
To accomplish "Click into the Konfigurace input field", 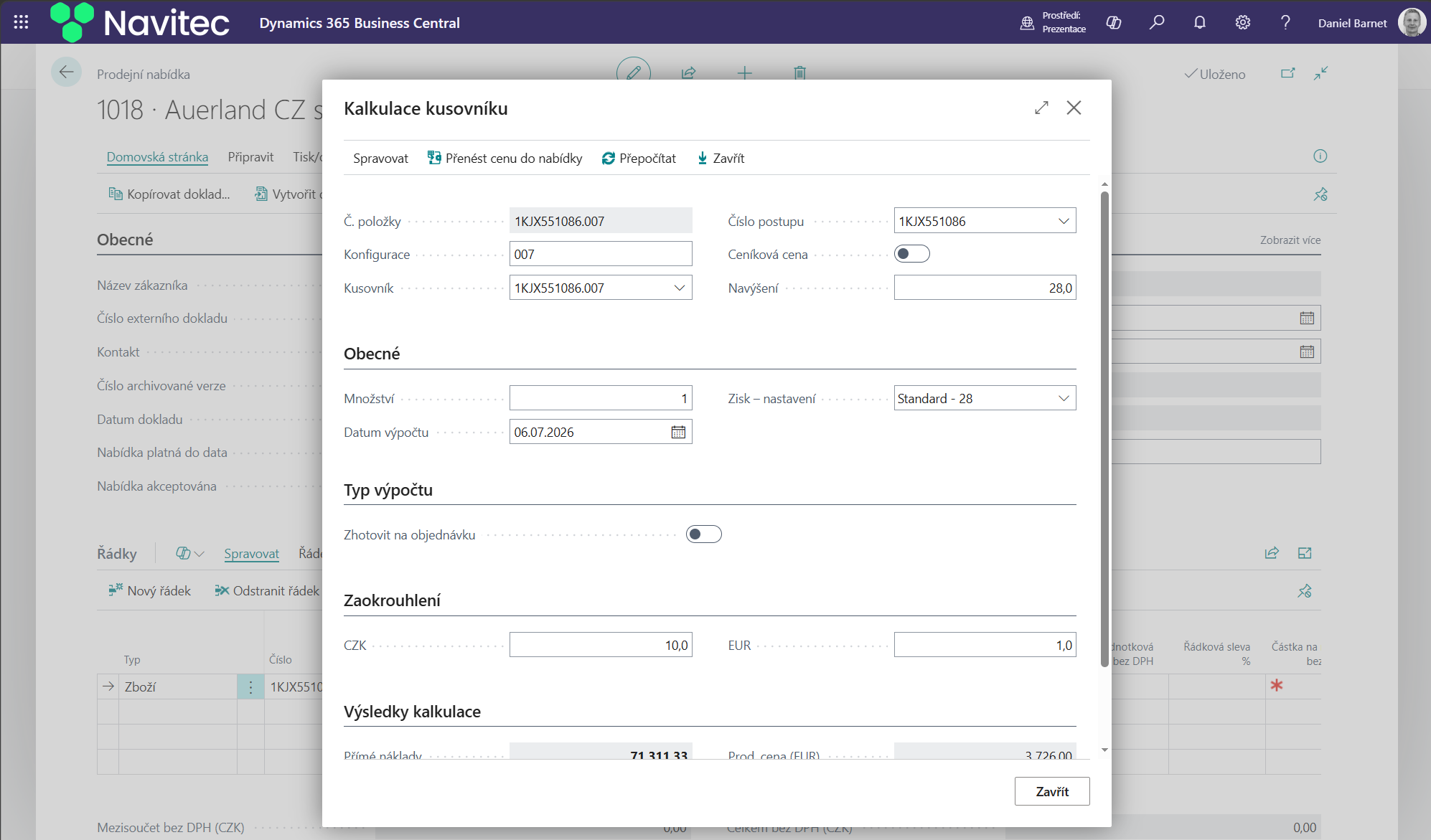I will pos(601,254).
